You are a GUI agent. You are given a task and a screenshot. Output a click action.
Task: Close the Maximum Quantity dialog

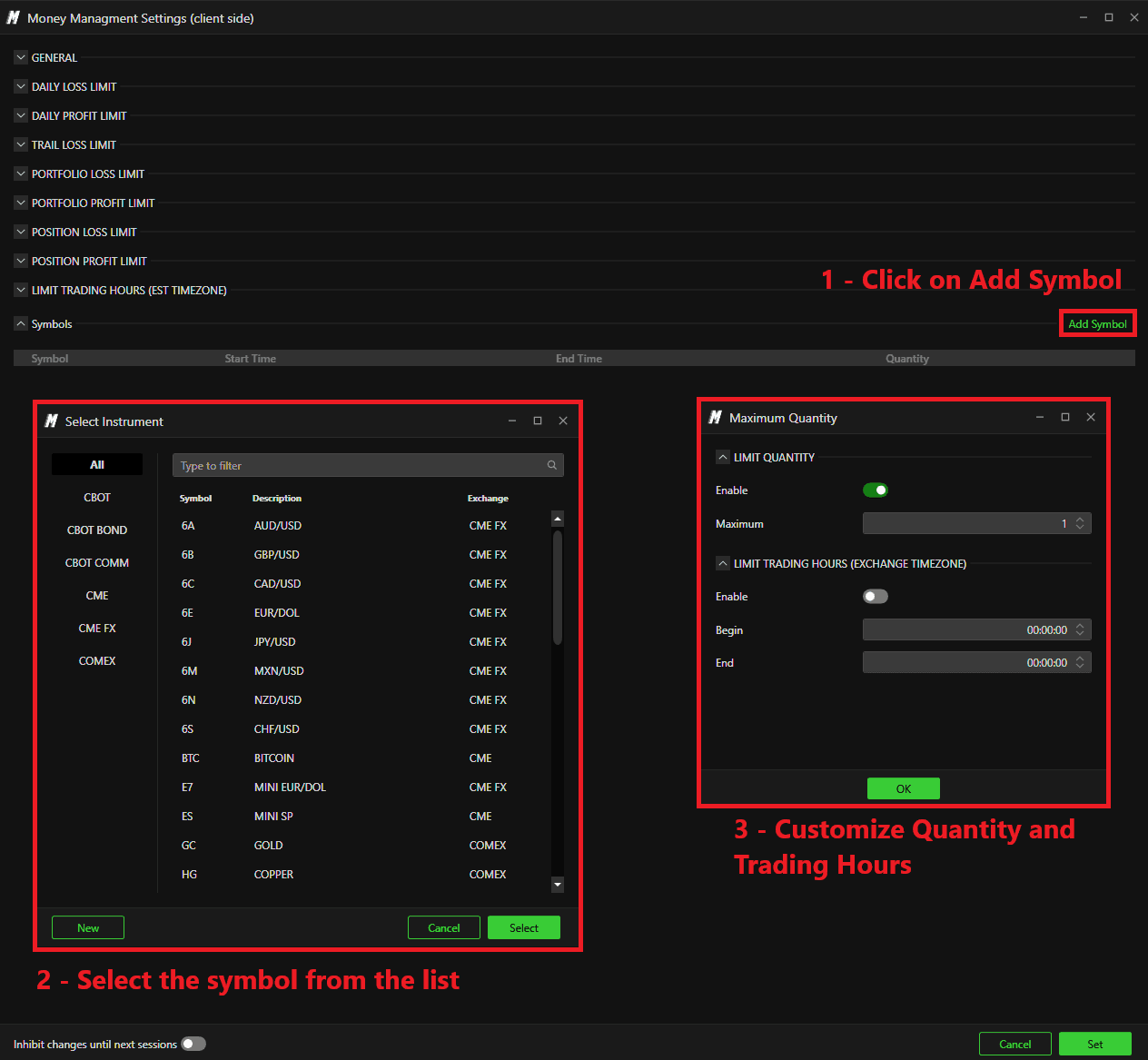(x=1091, y=417)
